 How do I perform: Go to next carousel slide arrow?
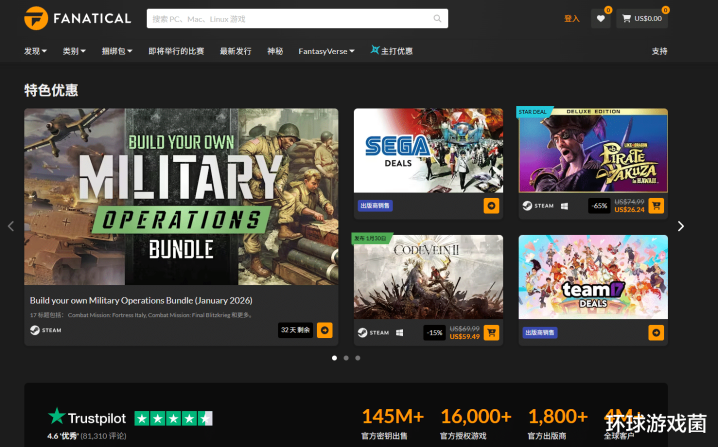coord(681,226)
